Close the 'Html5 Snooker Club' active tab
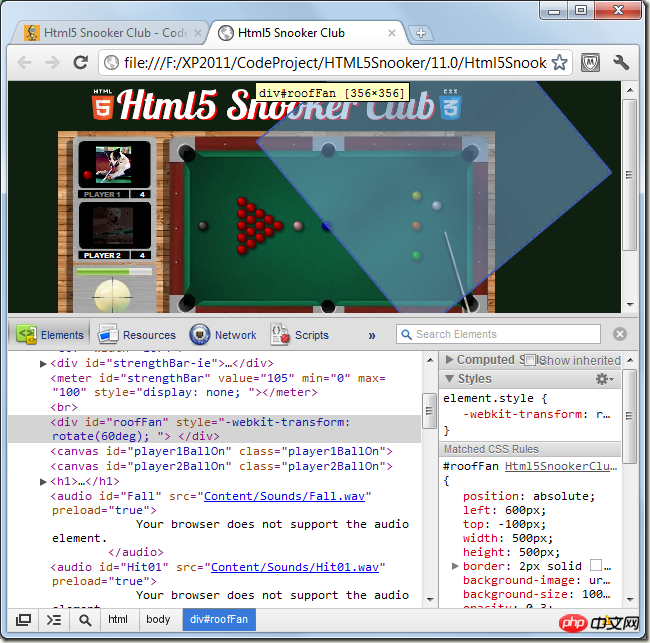650x643 pixels. [x=392, y=33]
